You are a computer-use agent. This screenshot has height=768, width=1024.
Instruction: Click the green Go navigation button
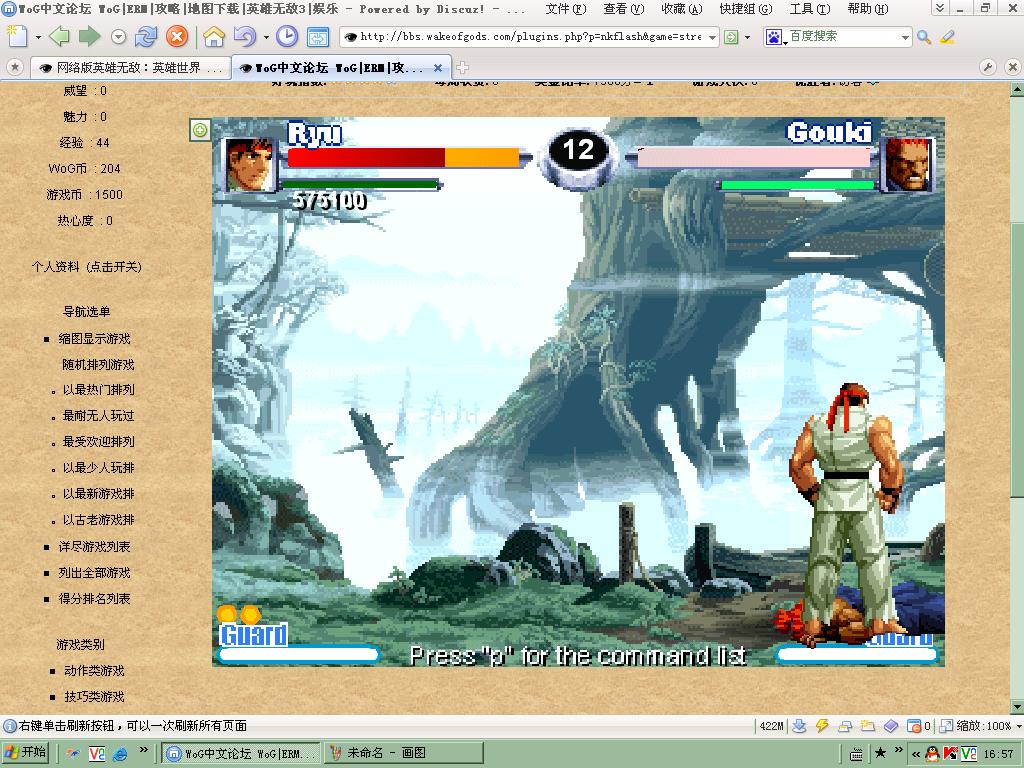tap(731, 37)
